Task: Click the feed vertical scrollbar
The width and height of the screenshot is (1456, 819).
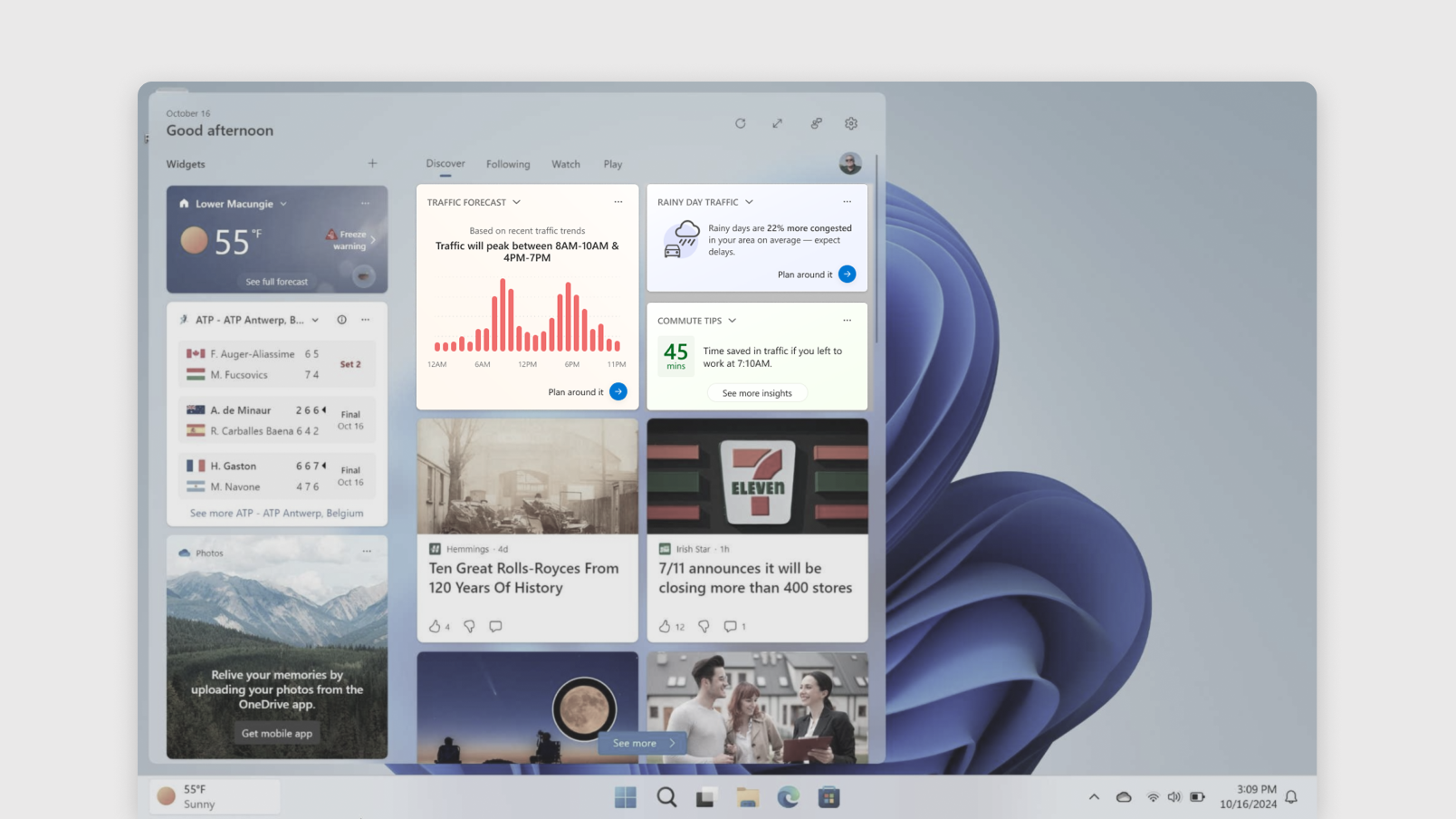Action: (x=876, y=249)
